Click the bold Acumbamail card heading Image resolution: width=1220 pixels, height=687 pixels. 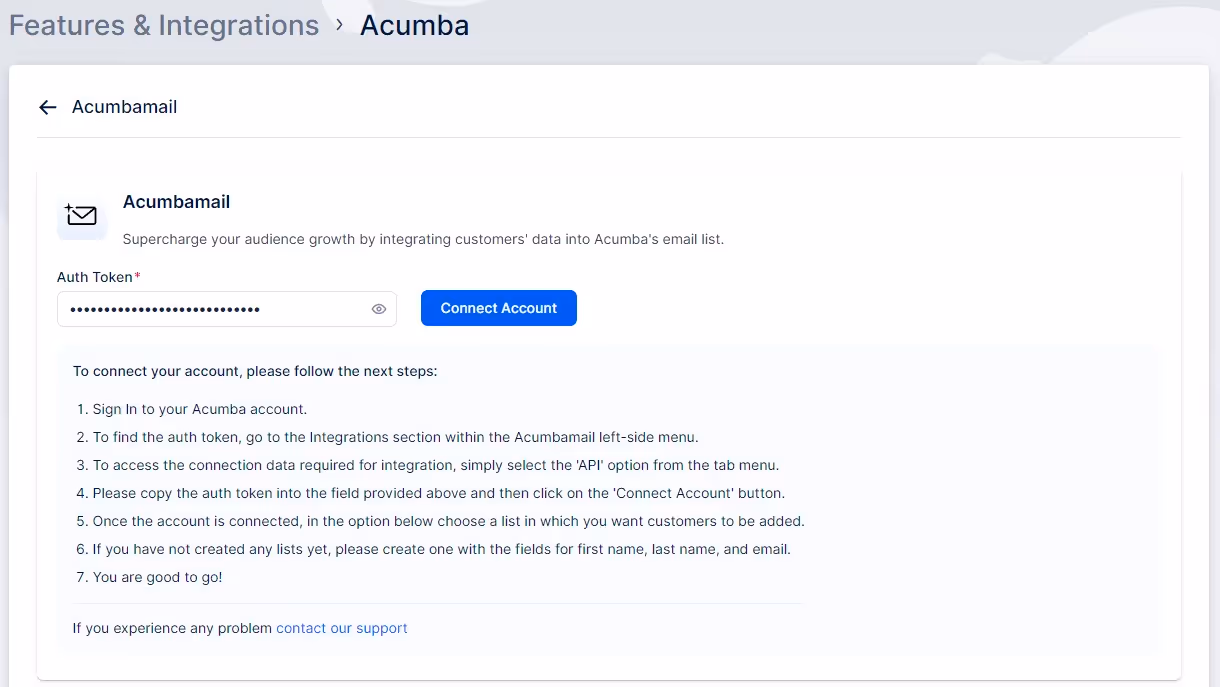[176, 202]
